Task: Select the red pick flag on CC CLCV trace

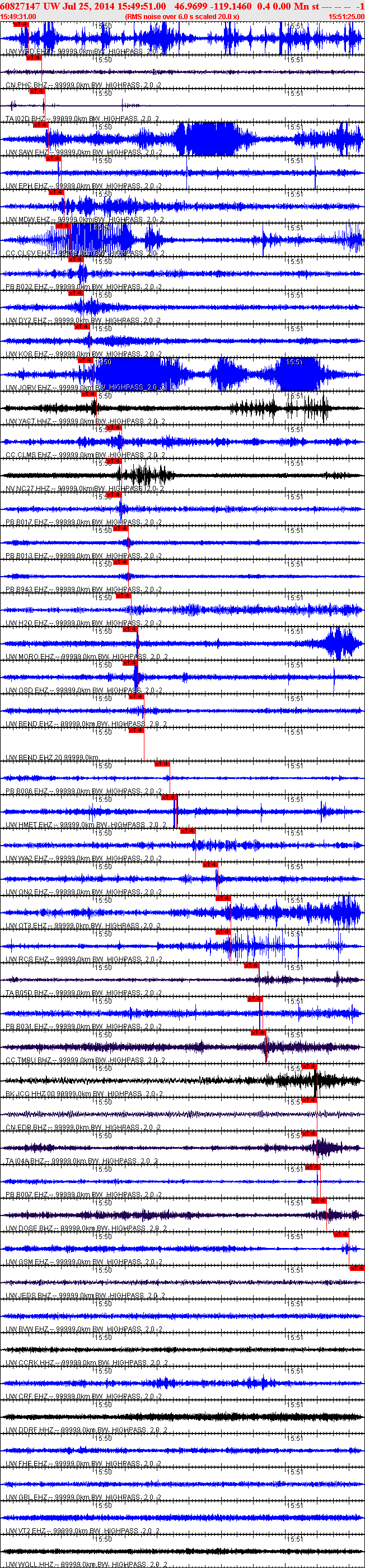Action: [x=63, y=226]
